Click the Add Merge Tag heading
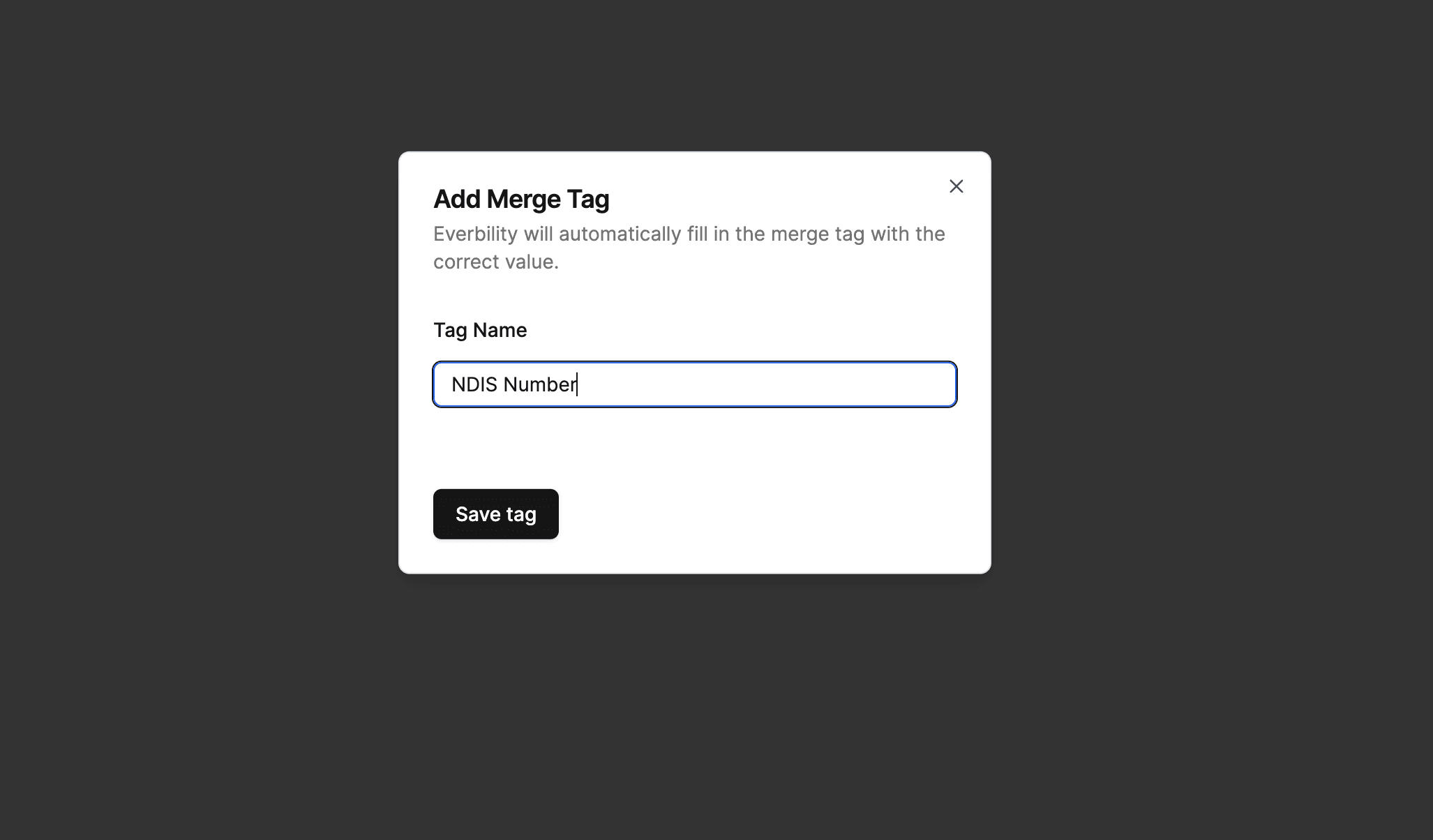The height and width of the screenshot is (840, 1433). click(521, 200)
